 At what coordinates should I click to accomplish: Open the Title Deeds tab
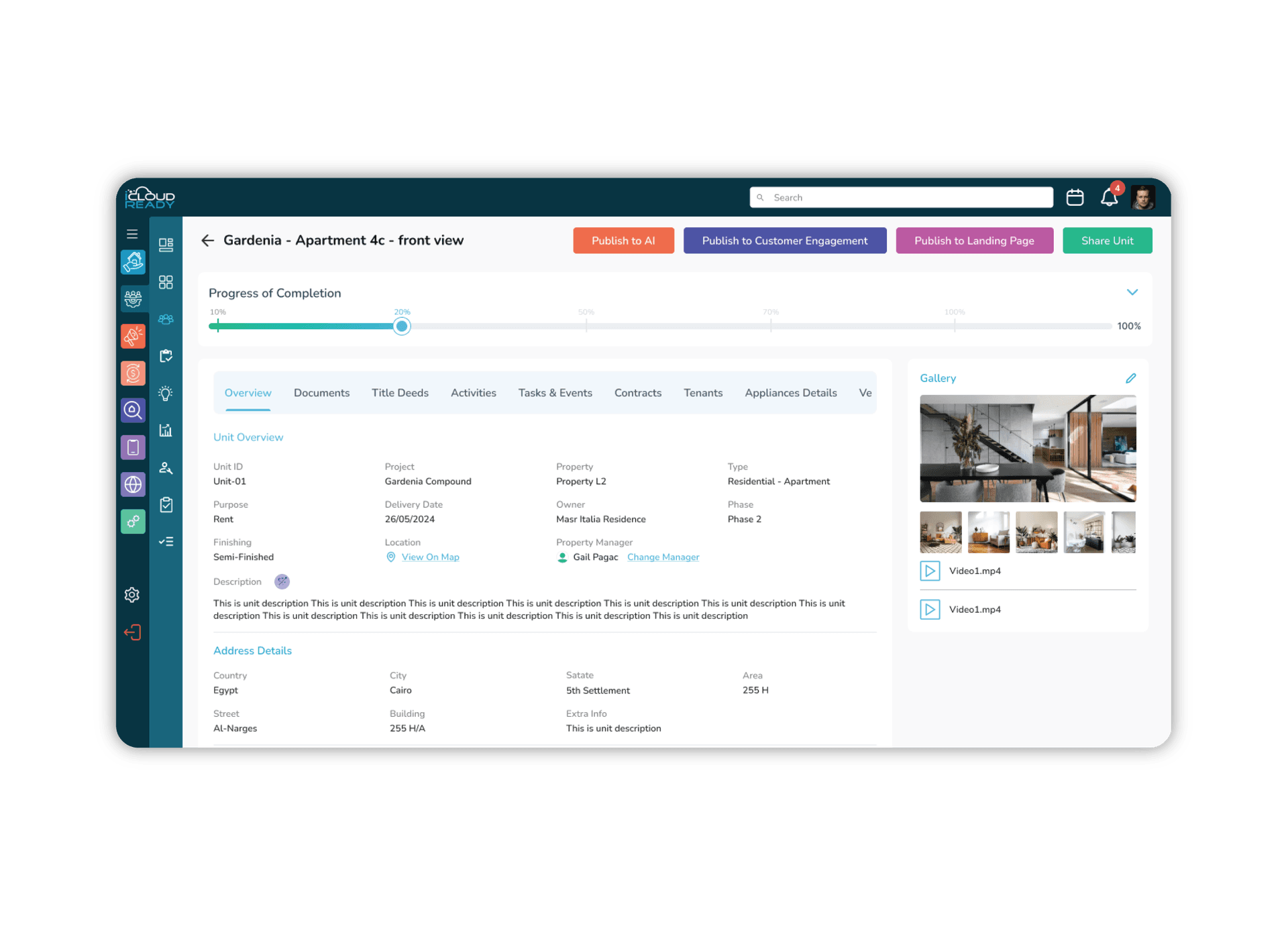(x=400, y=392)
